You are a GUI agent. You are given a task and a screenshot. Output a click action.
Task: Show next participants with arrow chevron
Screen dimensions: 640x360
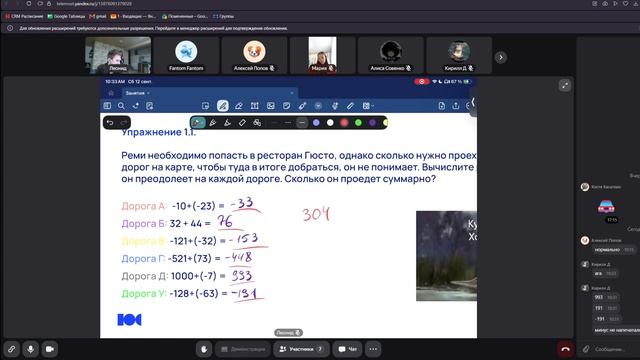pyautogui.click(x=501, y=58)
